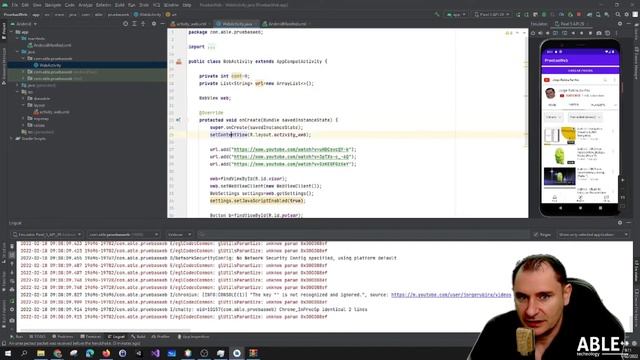Click select opened file target icon
This screenshot has height=360, width=640.
point(125,24)
